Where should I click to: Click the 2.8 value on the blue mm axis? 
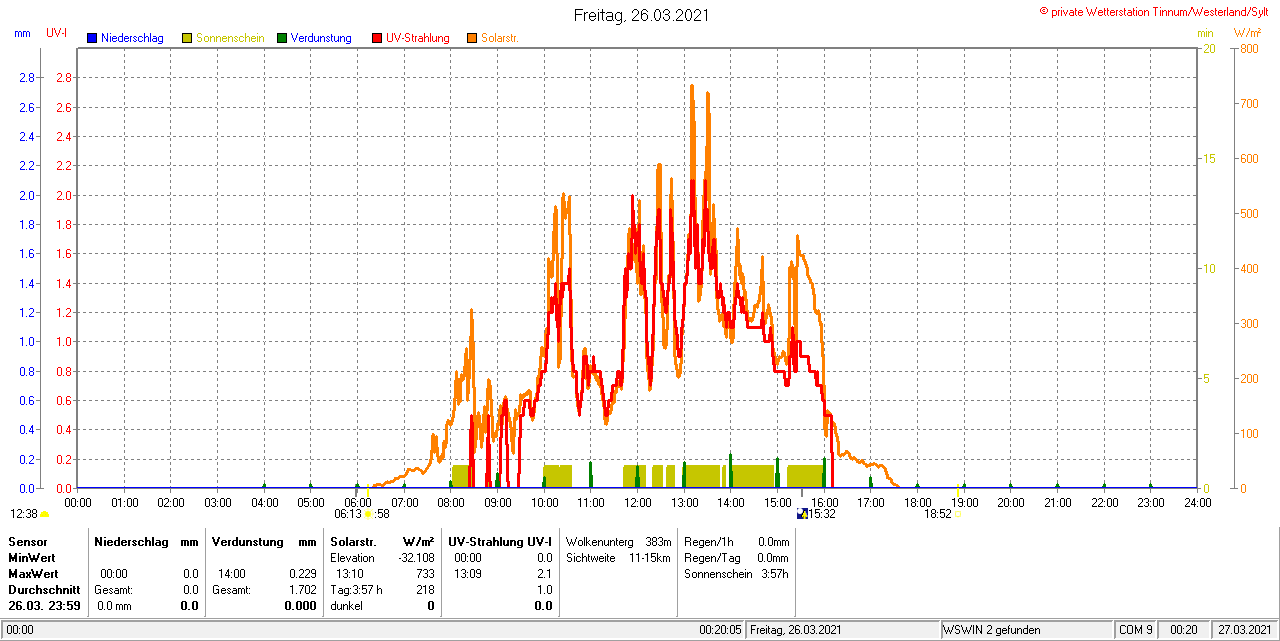[x=26, y=78]
